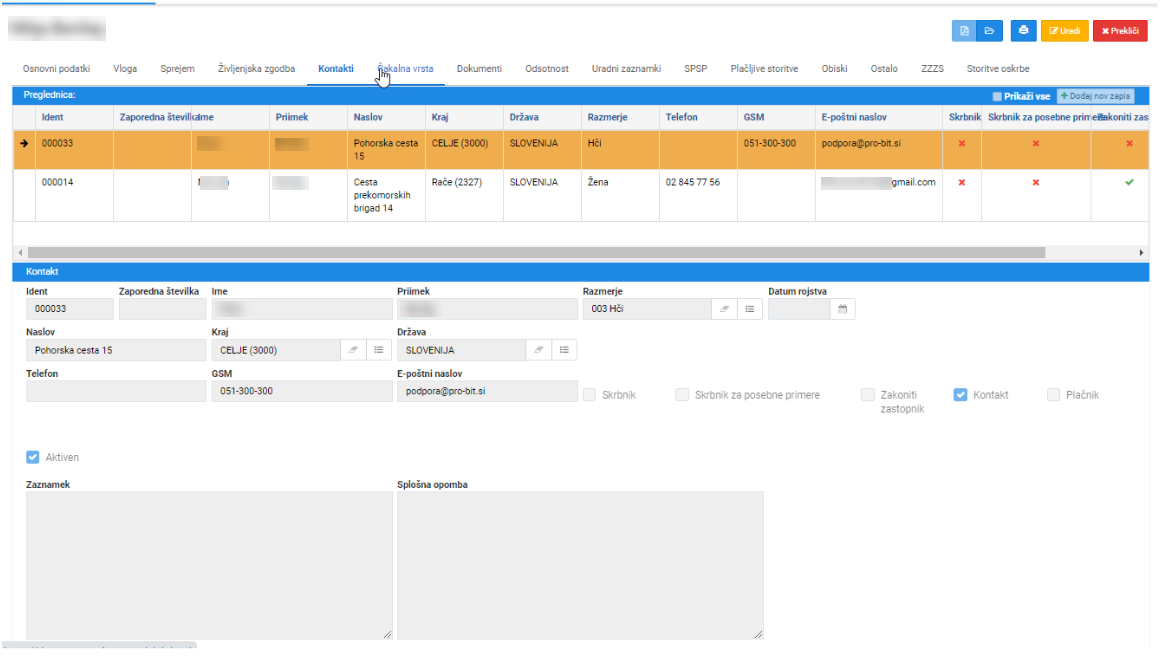Click the 02 845 77 56 phone cell
The width and height of the screenshot is (1165, 656).
[698, 195]
